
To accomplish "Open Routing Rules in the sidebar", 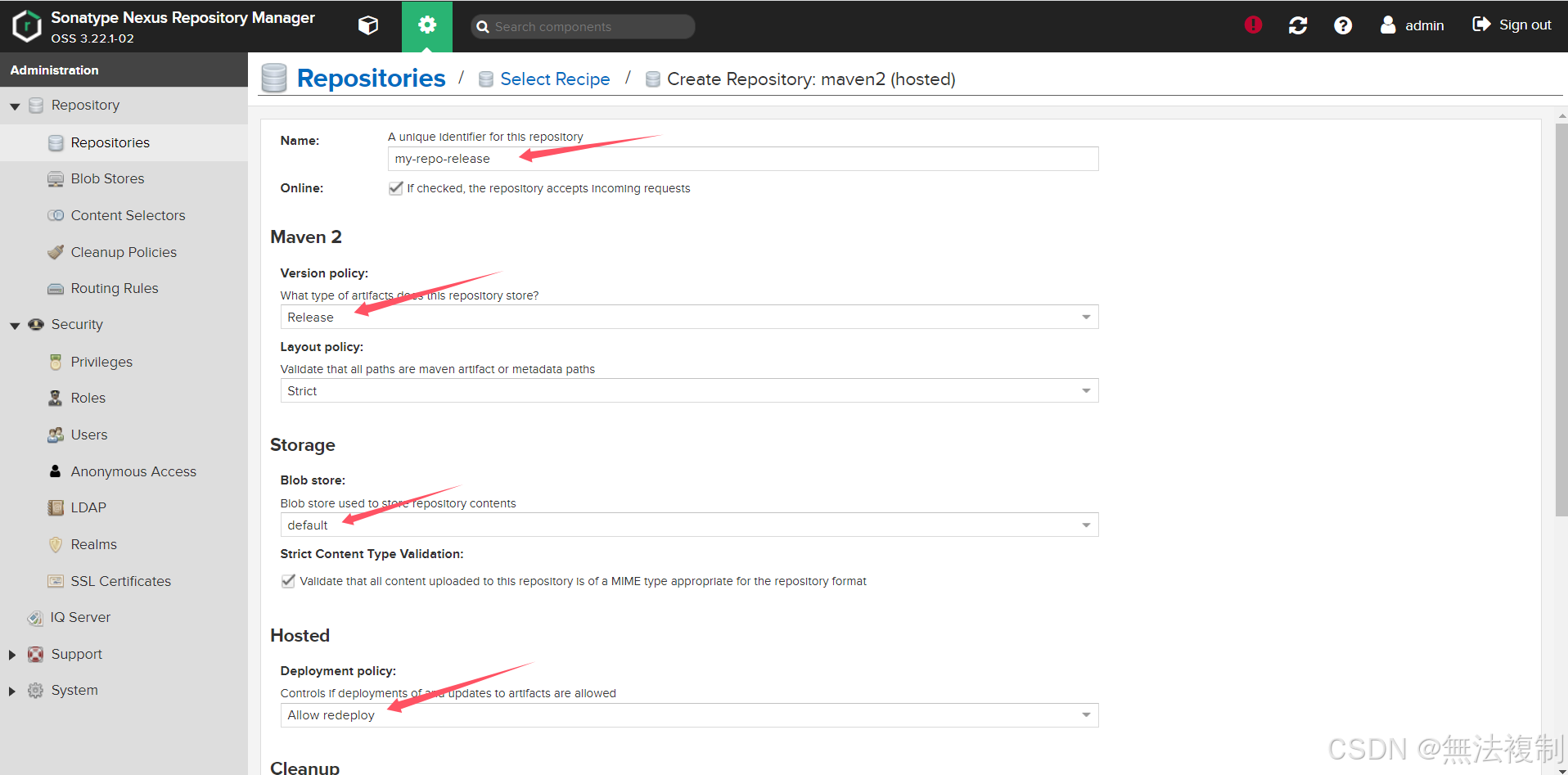I will (115, 288).
